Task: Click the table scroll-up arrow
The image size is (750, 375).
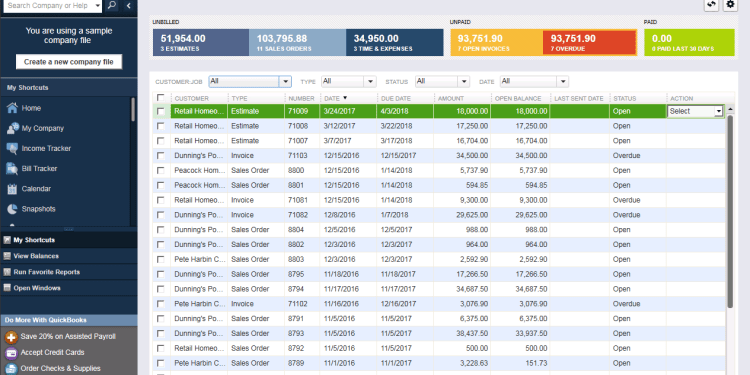Action: (x=730, y=110)
